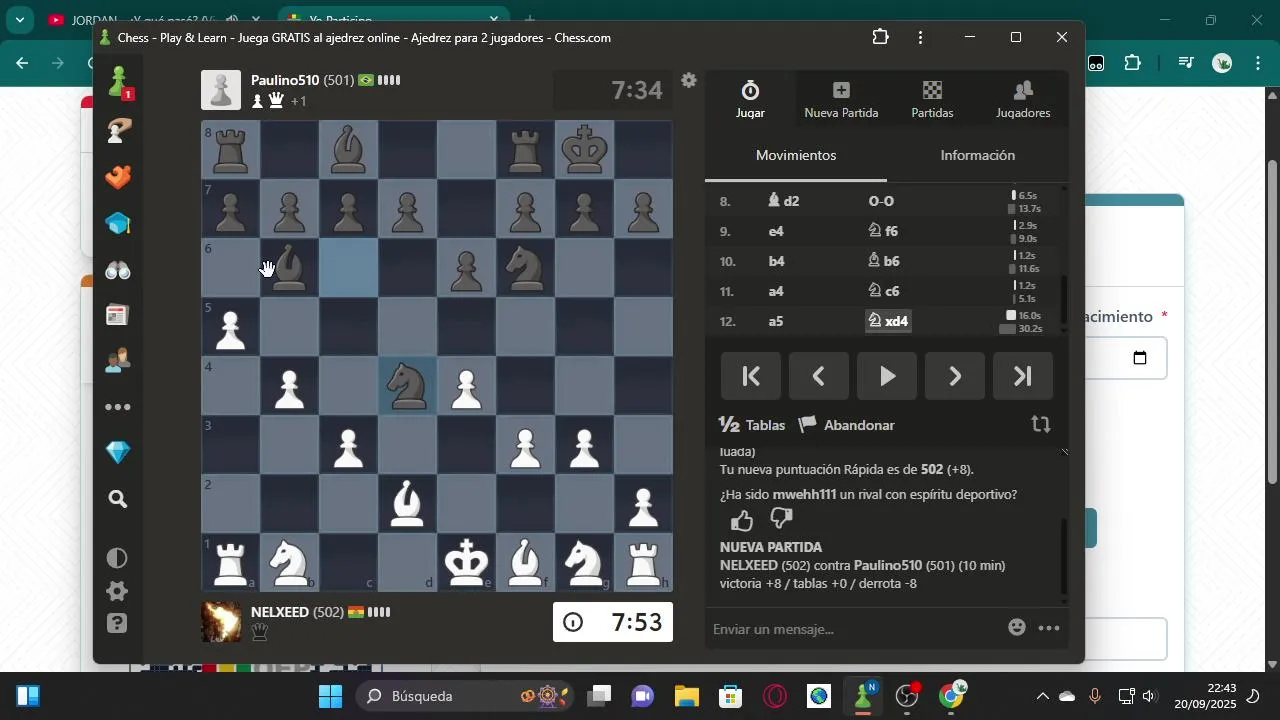Image resolution: width=1280 pixels, height=720 pixels.
Task: Open sidebar settings gear icon
Action: coord(117,591)
